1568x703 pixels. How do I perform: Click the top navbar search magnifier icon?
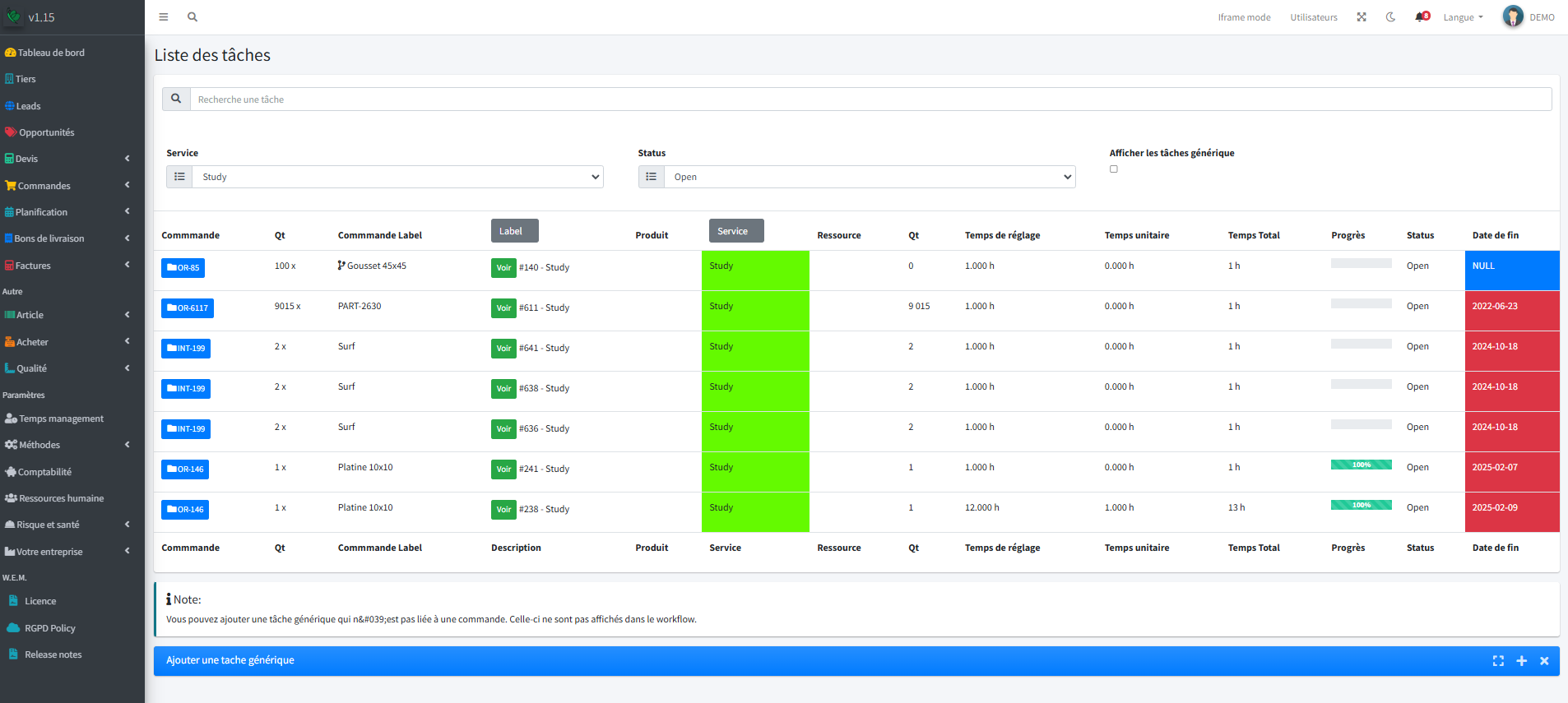click(193, 17)
